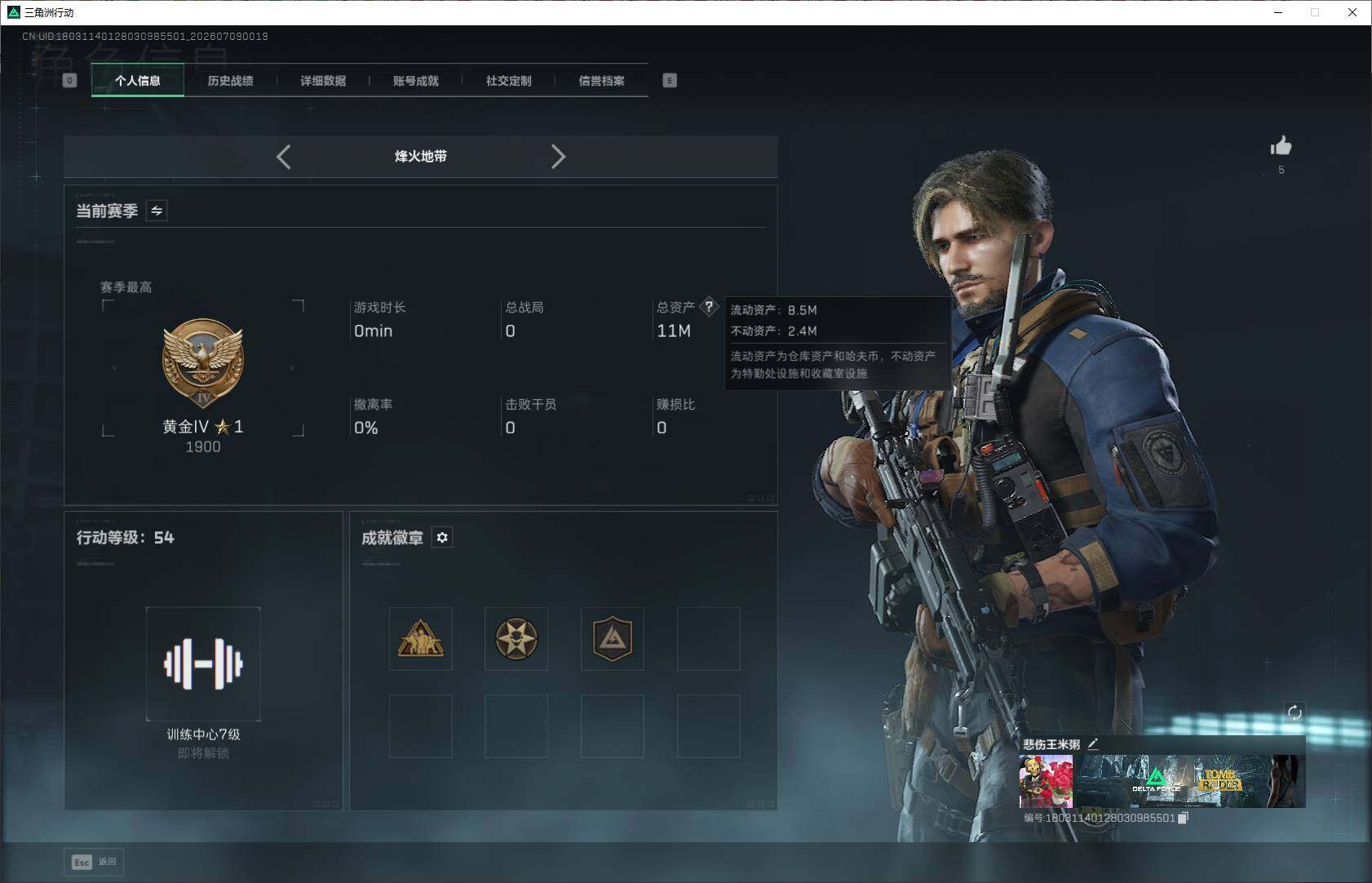Select the third achievement badge with triangle shield

click(613, 639)
